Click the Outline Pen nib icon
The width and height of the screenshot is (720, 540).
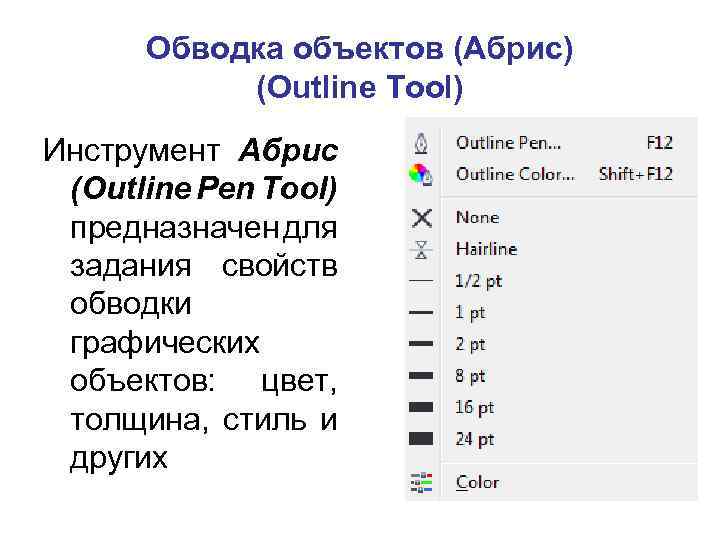tap(421, 142)
